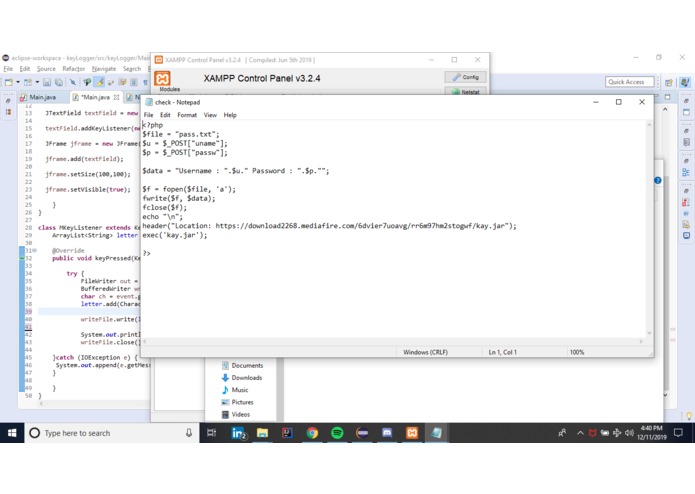695x494 pixels.
Task: Click the 100% zoom status in Notepad
Action: [x=577, y=352]
